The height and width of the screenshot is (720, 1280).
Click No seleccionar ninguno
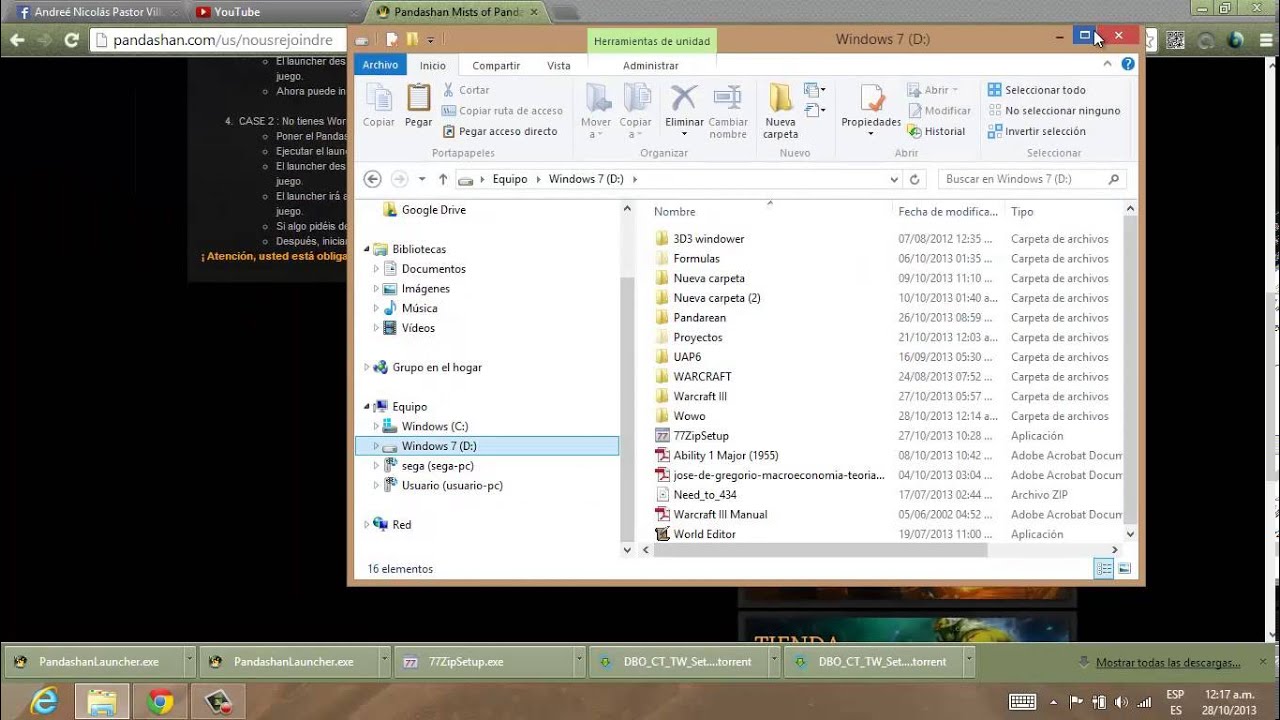click(1054, 111)
